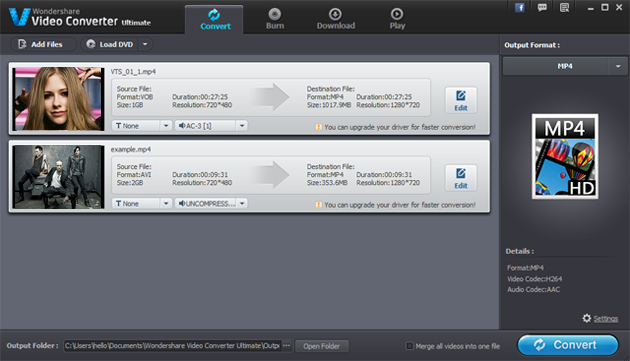Maximize the Video Converter window
The width and height of the screenshot is (630, 361).
[604, 8]
